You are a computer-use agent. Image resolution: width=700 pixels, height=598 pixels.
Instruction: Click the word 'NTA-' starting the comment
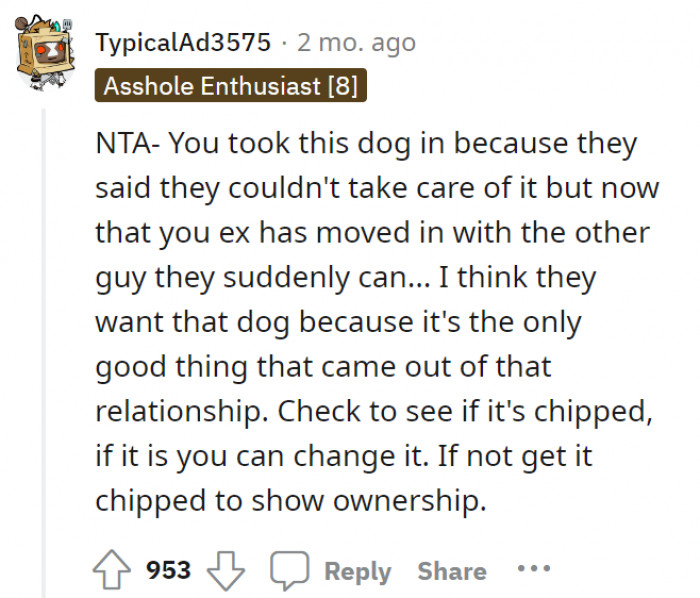[x=127, y=143]
